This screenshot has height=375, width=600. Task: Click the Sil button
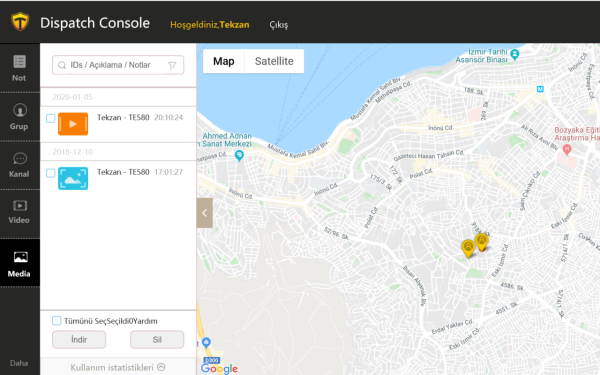157,339
